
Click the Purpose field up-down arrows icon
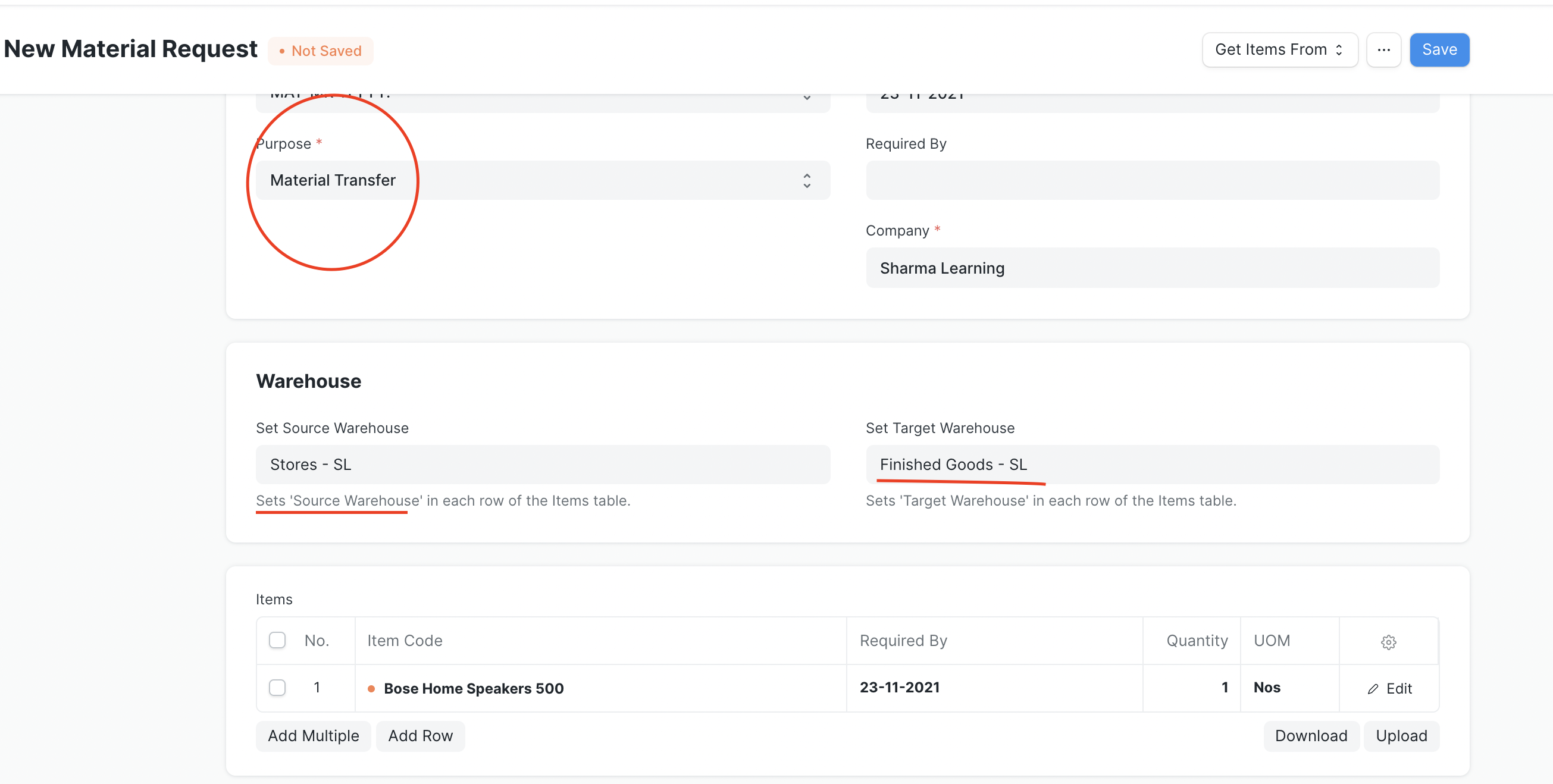(807, 180)
